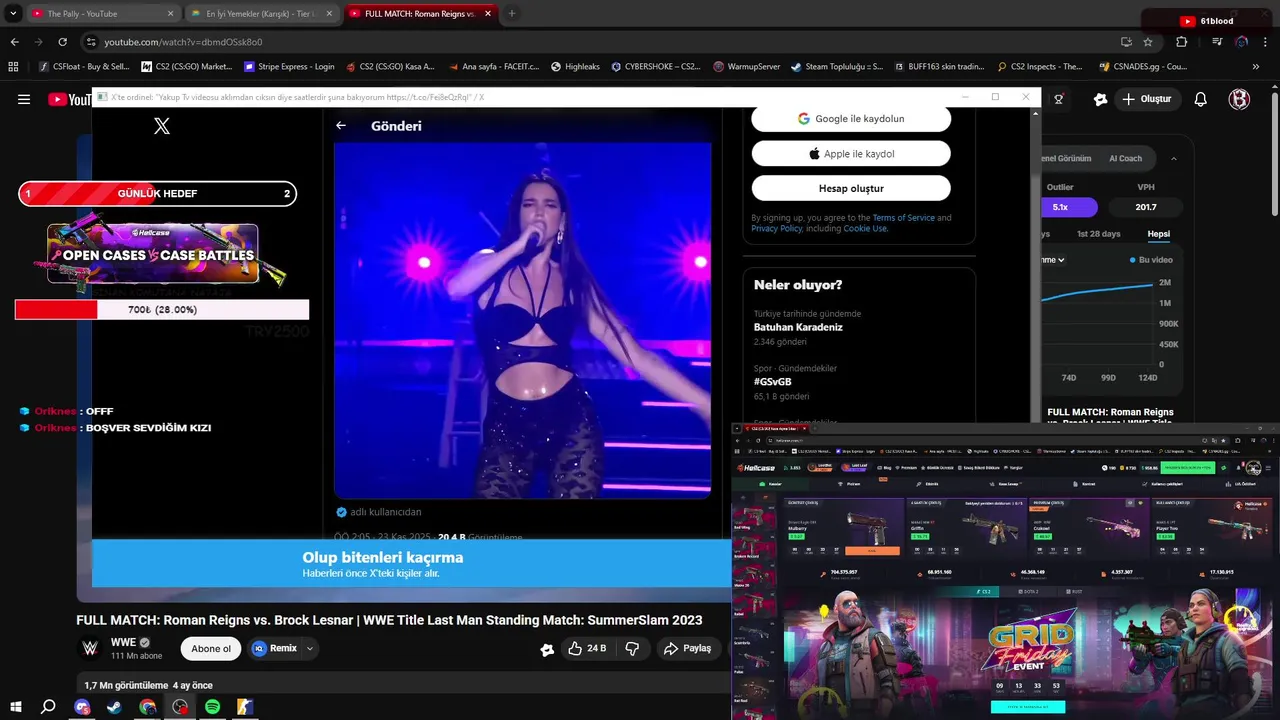Click the X logo in the post window
Image resolution: width=1280 pixels, height=720 pixels.
(162, 126)
